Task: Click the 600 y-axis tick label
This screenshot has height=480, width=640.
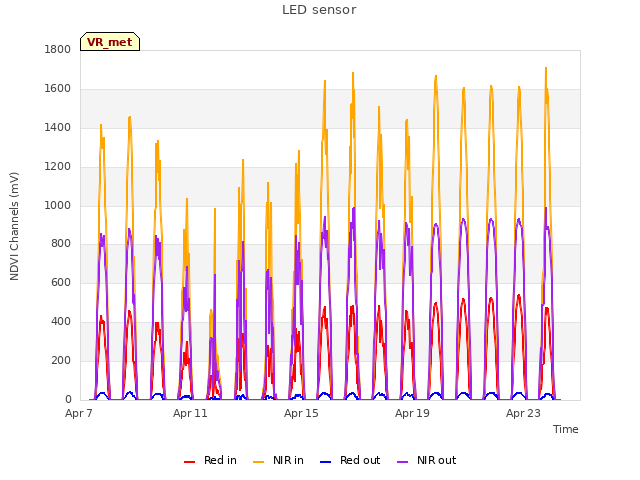Action: 61,282
